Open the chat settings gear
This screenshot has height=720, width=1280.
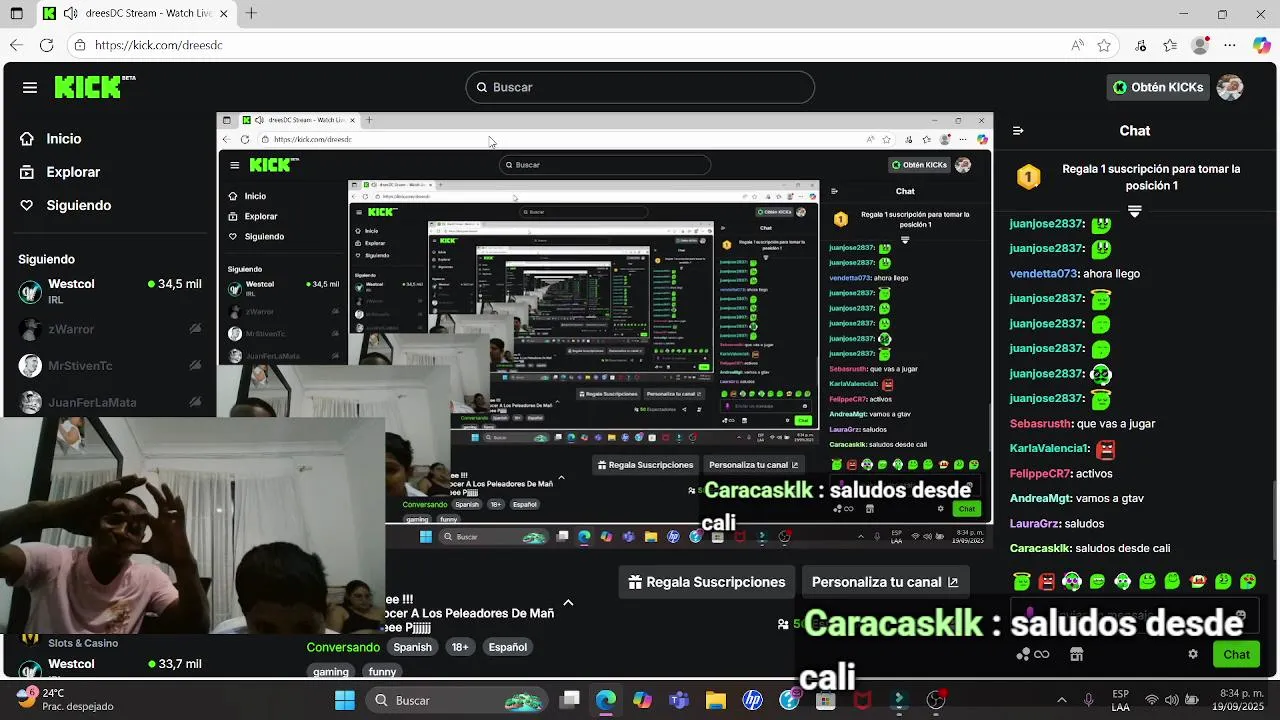[x=1192, y=654]
